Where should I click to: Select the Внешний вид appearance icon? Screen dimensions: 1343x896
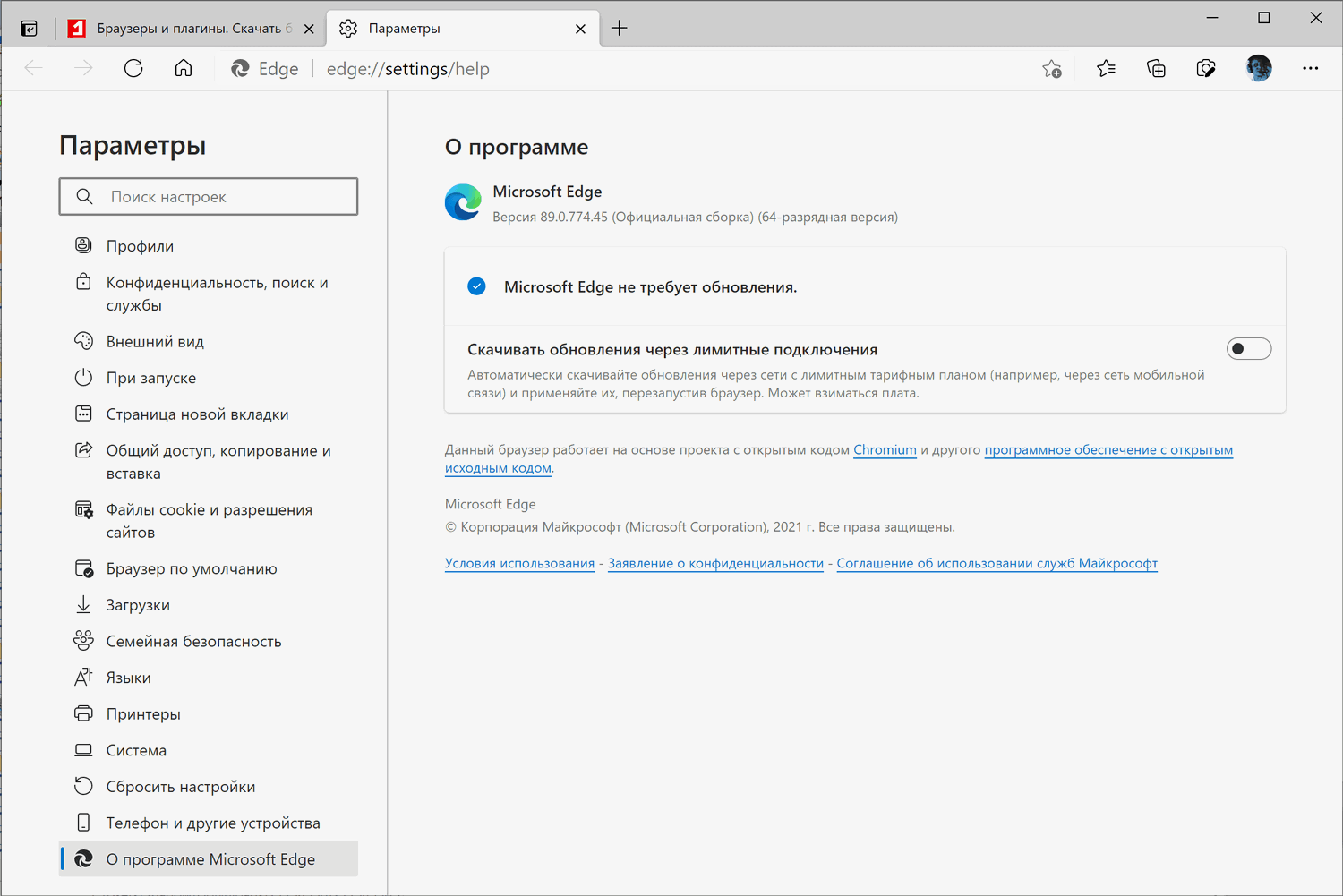click(83, 341)
